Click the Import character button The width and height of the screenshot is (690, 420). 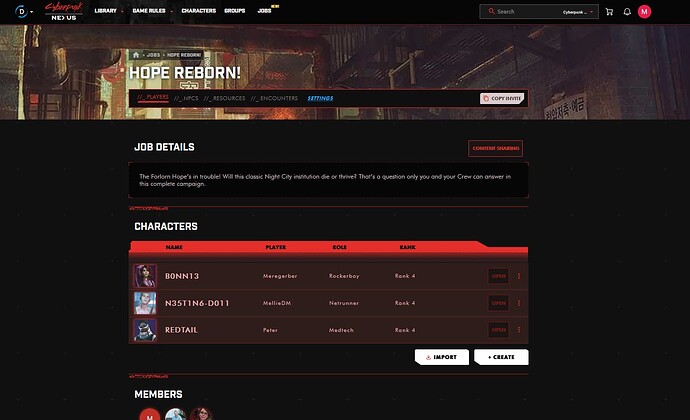point(442,357)
